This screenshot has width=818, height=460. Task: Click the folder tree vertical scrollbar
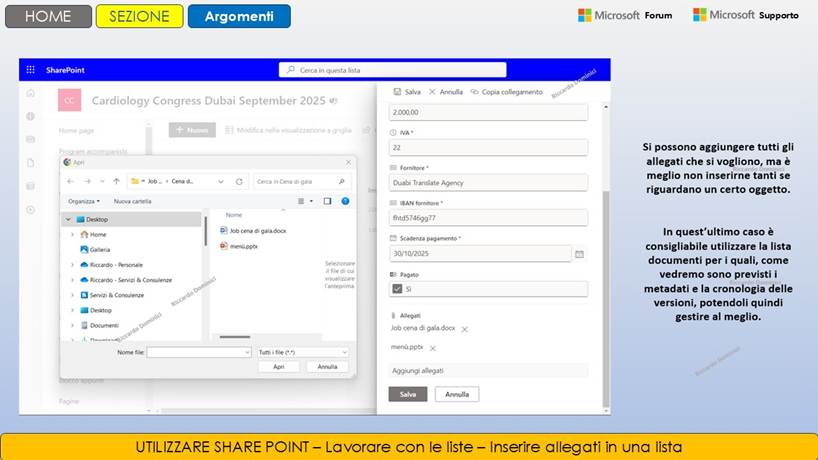tap(206, 231)
